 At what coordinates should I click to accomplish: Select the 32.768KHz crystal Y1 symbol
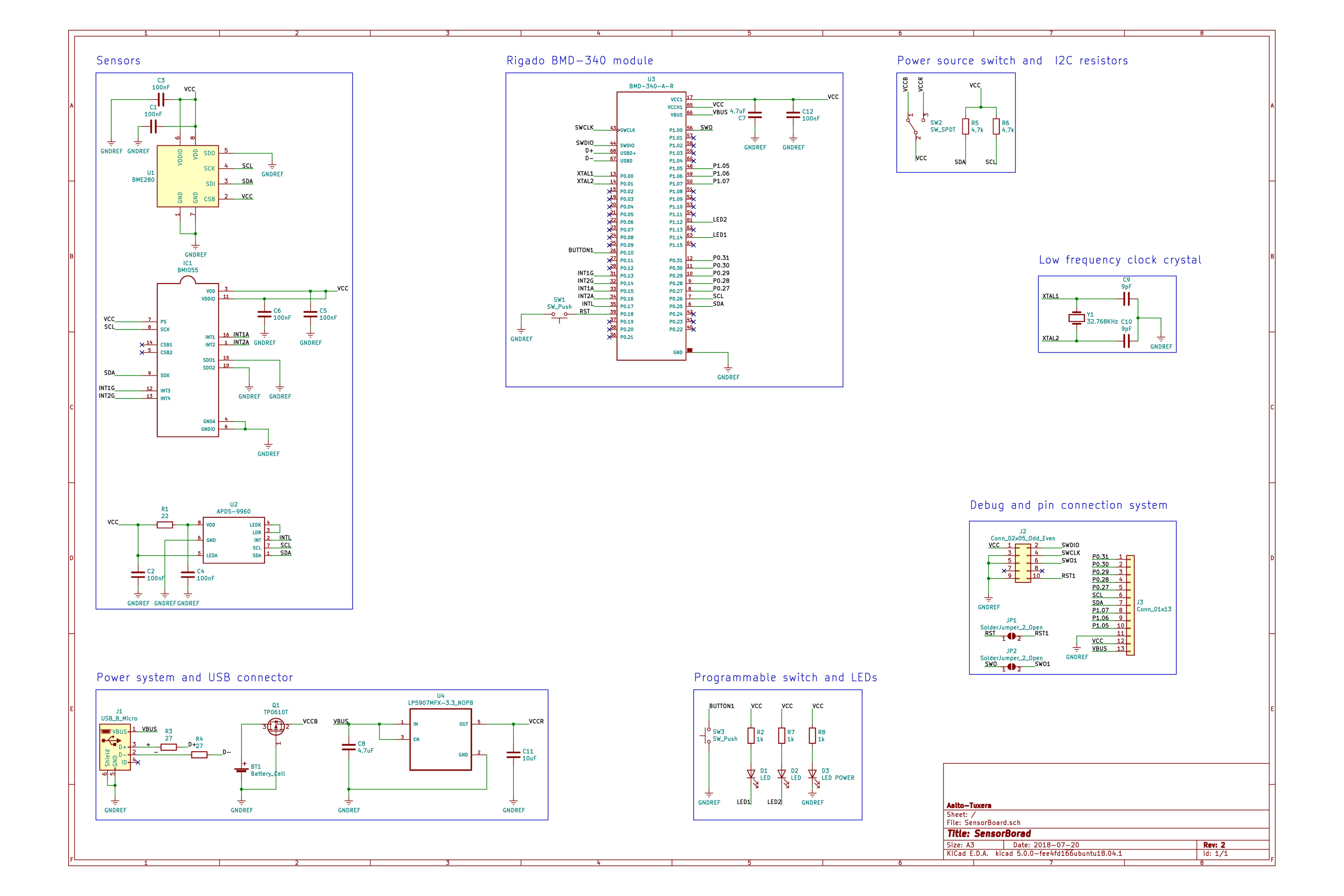pos(1077,318)
